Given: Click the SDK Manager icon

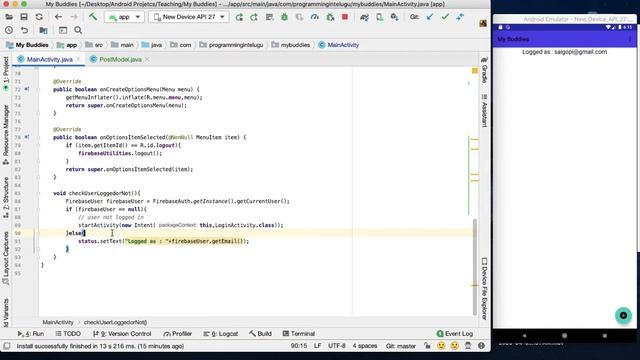Looking at the screenshot, I should [394, 17].
